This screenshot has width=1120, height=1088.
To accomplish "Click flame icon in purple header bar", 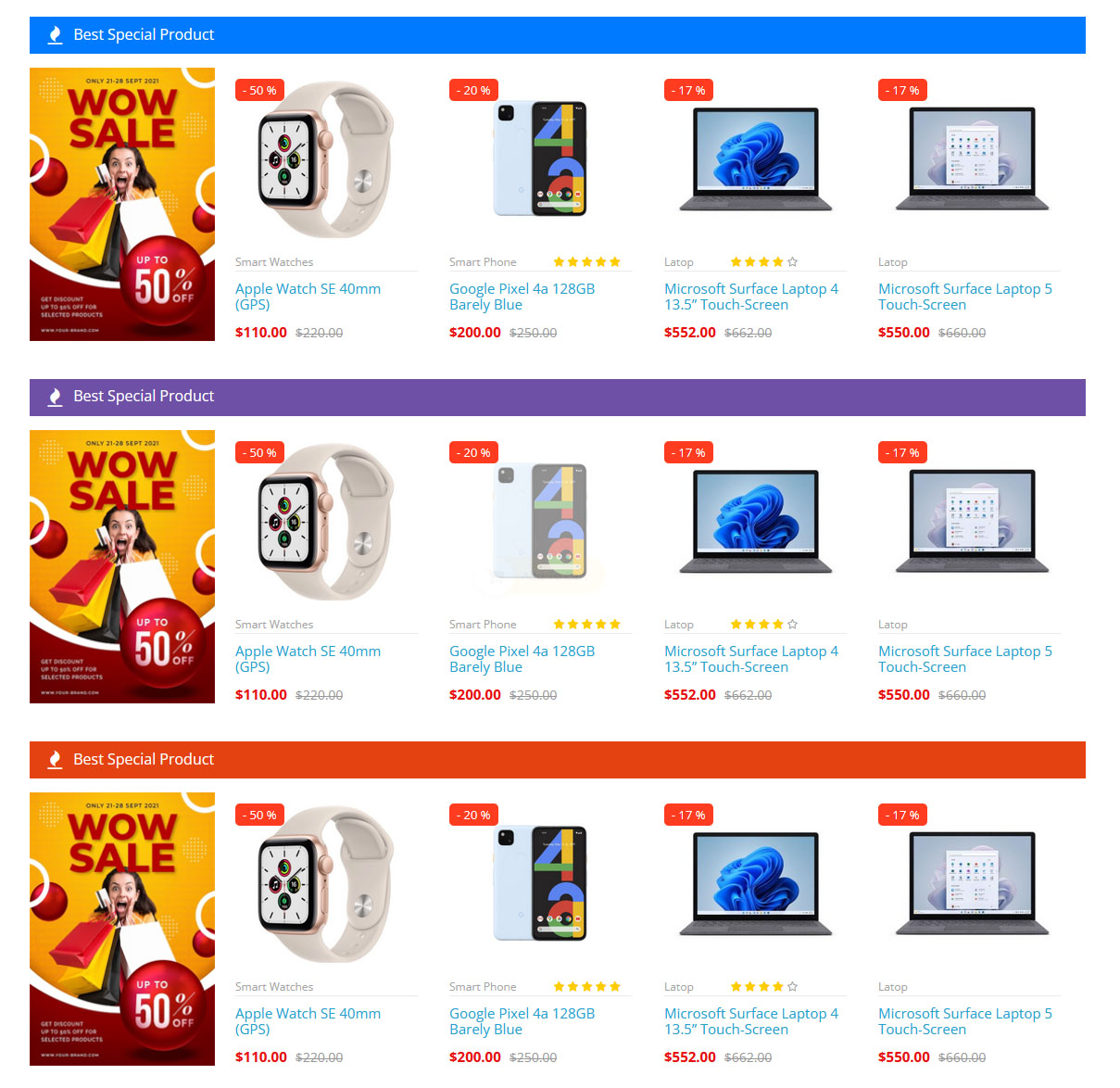I will (x=55, y=397).
